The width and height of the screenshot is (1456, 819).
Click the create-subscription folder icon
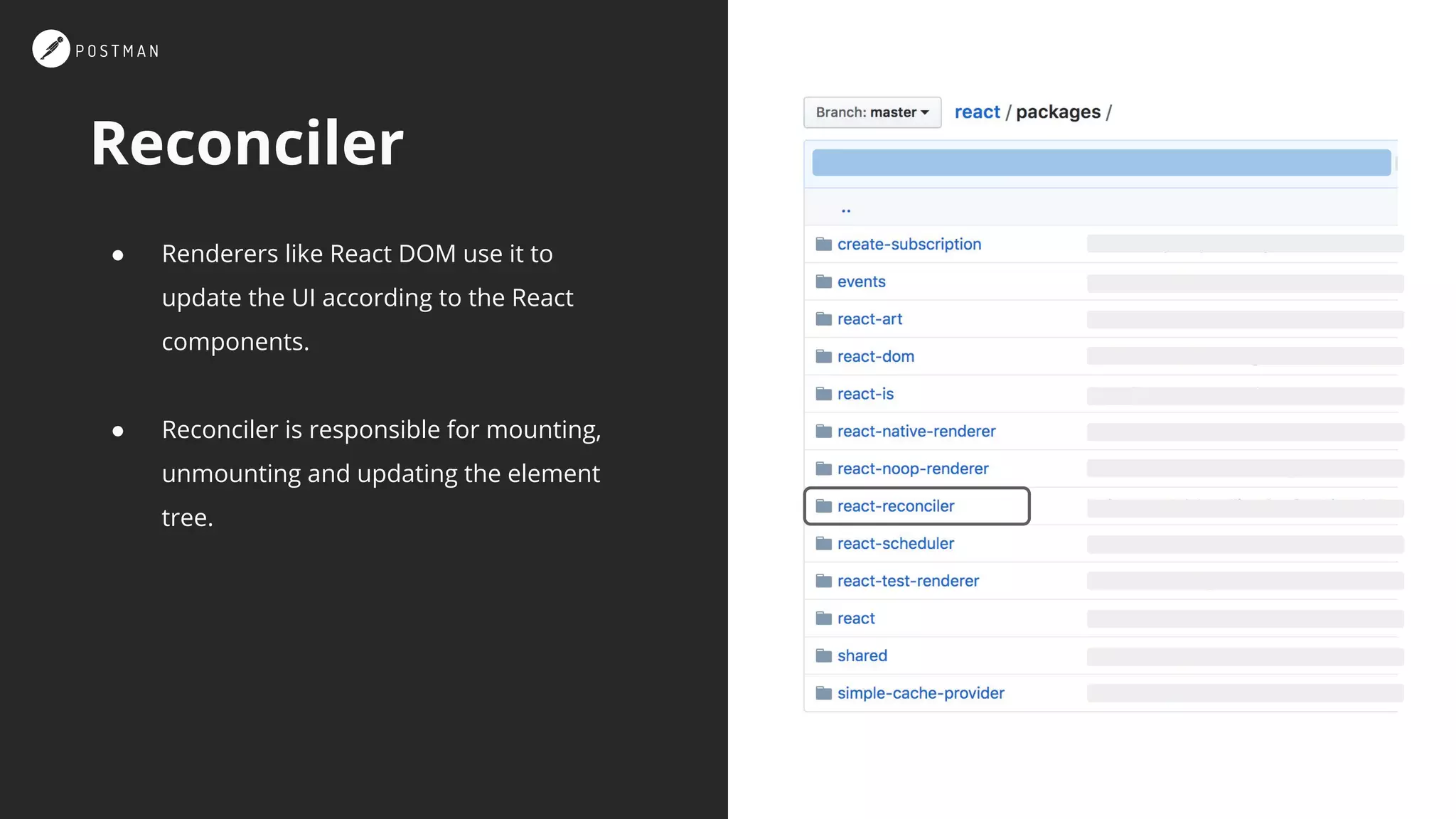click(824, 245)
